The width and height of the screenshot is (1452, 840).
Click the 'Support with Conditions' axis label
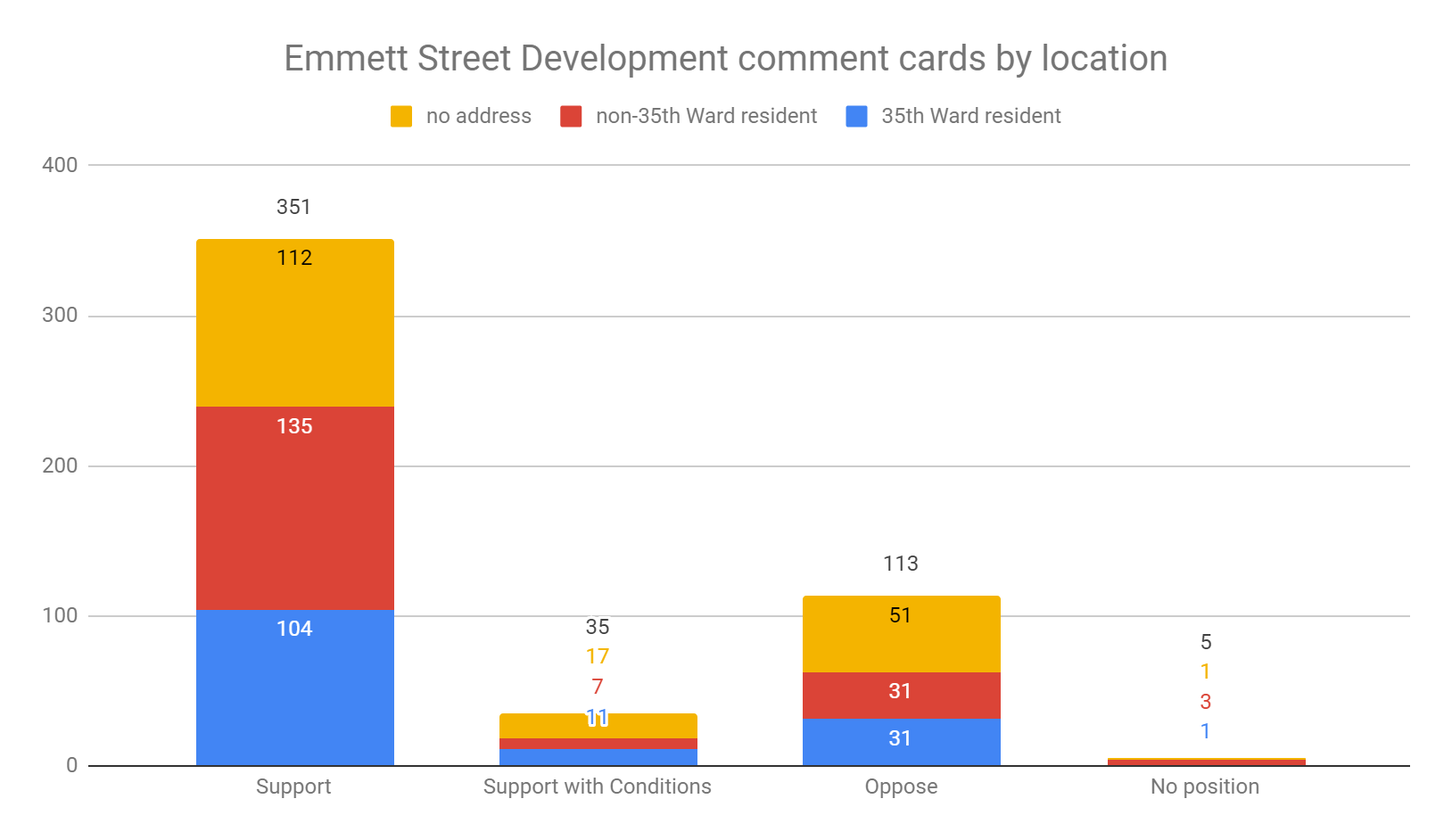[597, 786]
